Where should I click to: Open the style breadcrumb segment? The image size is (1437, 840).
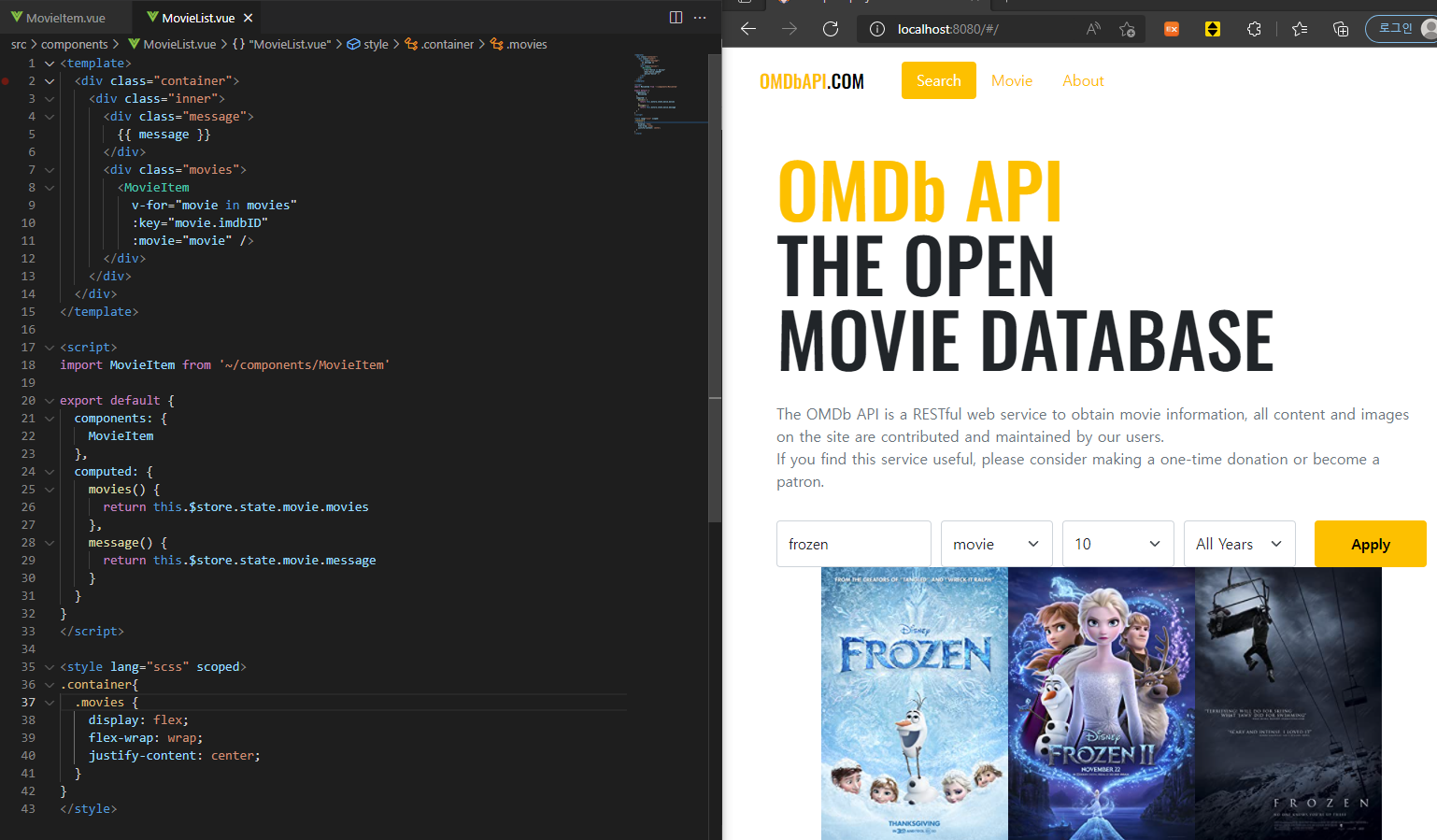click(x=368, y=44)
